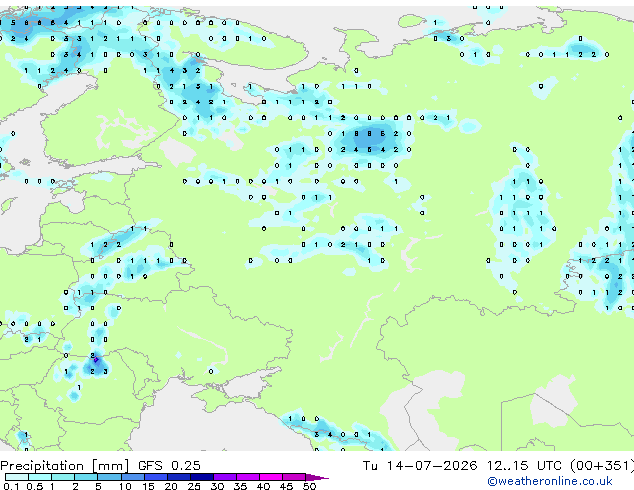
Task: Click the "Tu 14-07-2026" date text
Action: click(420, 466)
